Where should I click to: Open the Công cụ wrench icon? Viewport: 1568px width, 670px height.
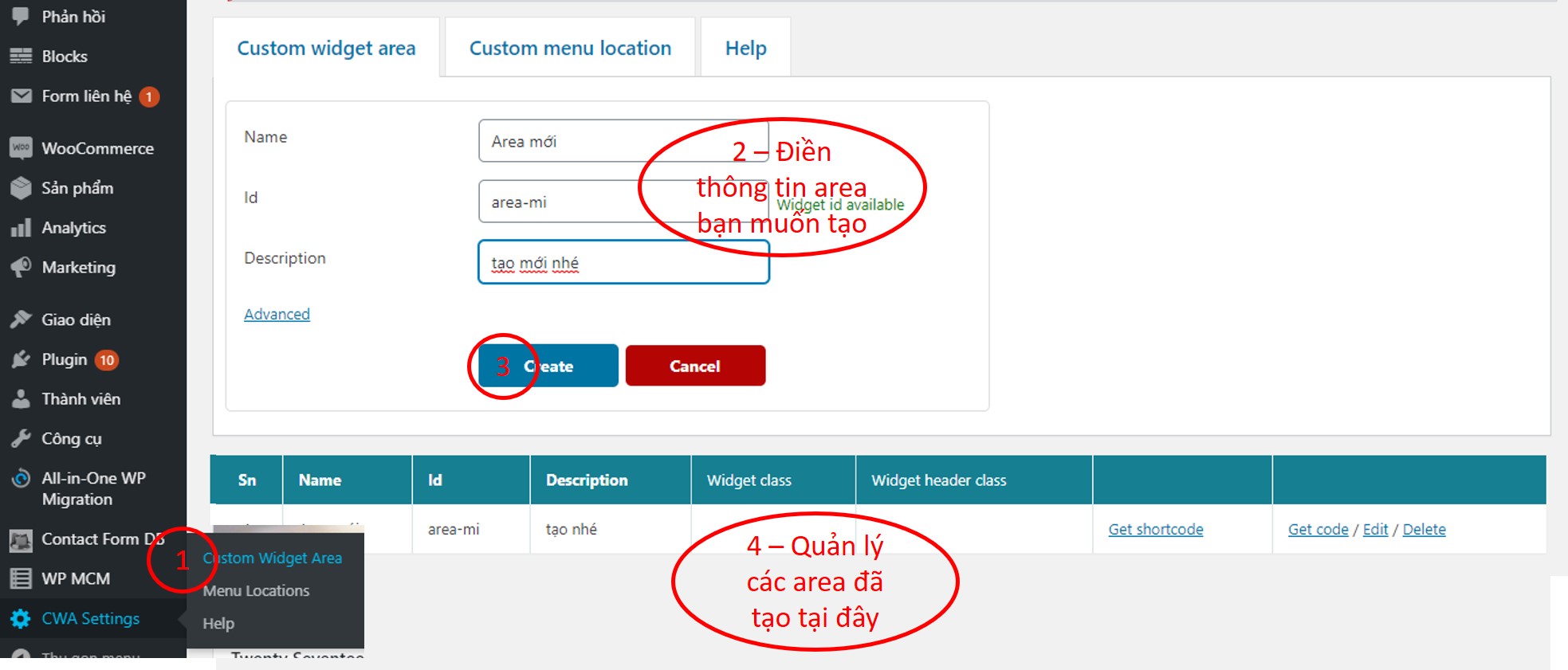click(21, 439)
